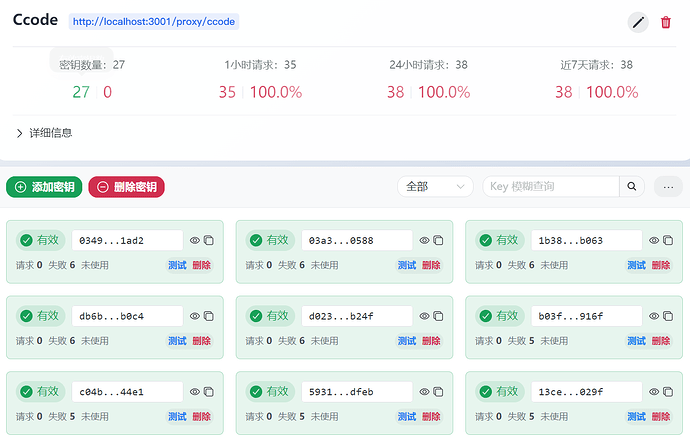
Task: Show key 0349...1ad2 with eye icon
Action: (x=195, y=240)
